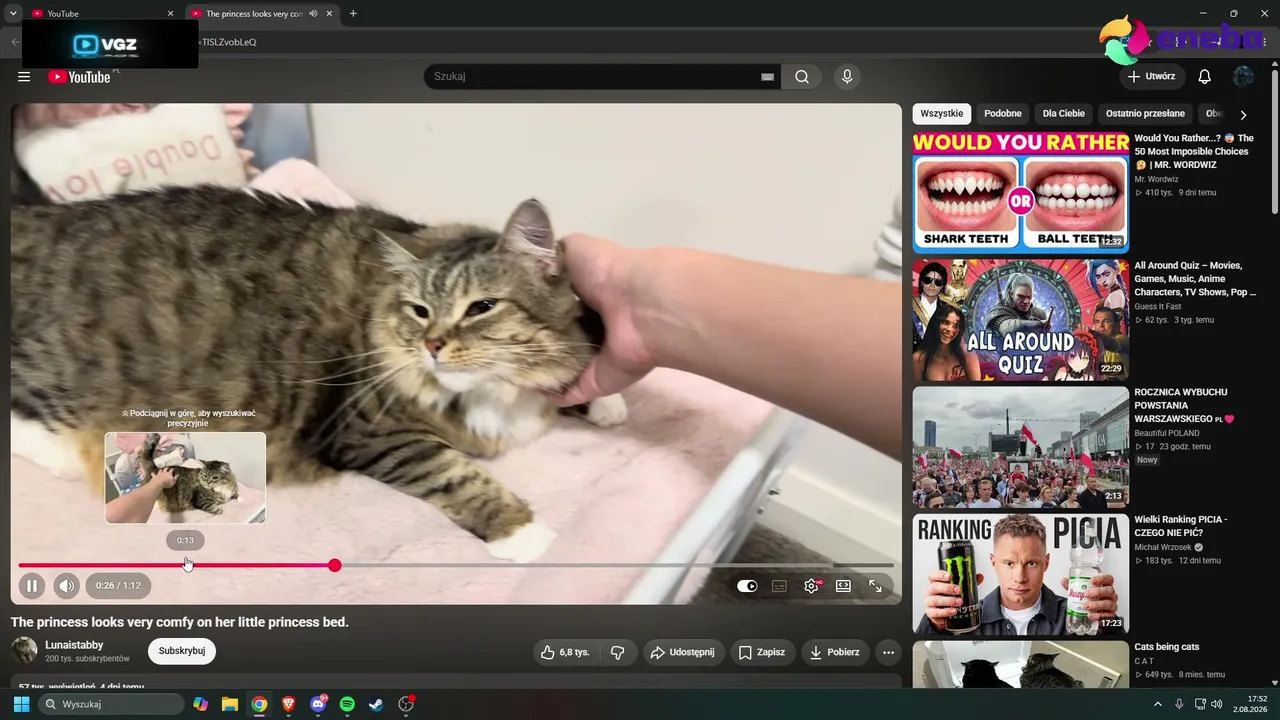Screen dimensions: 1280x720
Task: Open the All Around Quiz video thumbnail
Action: point(1021,320)
